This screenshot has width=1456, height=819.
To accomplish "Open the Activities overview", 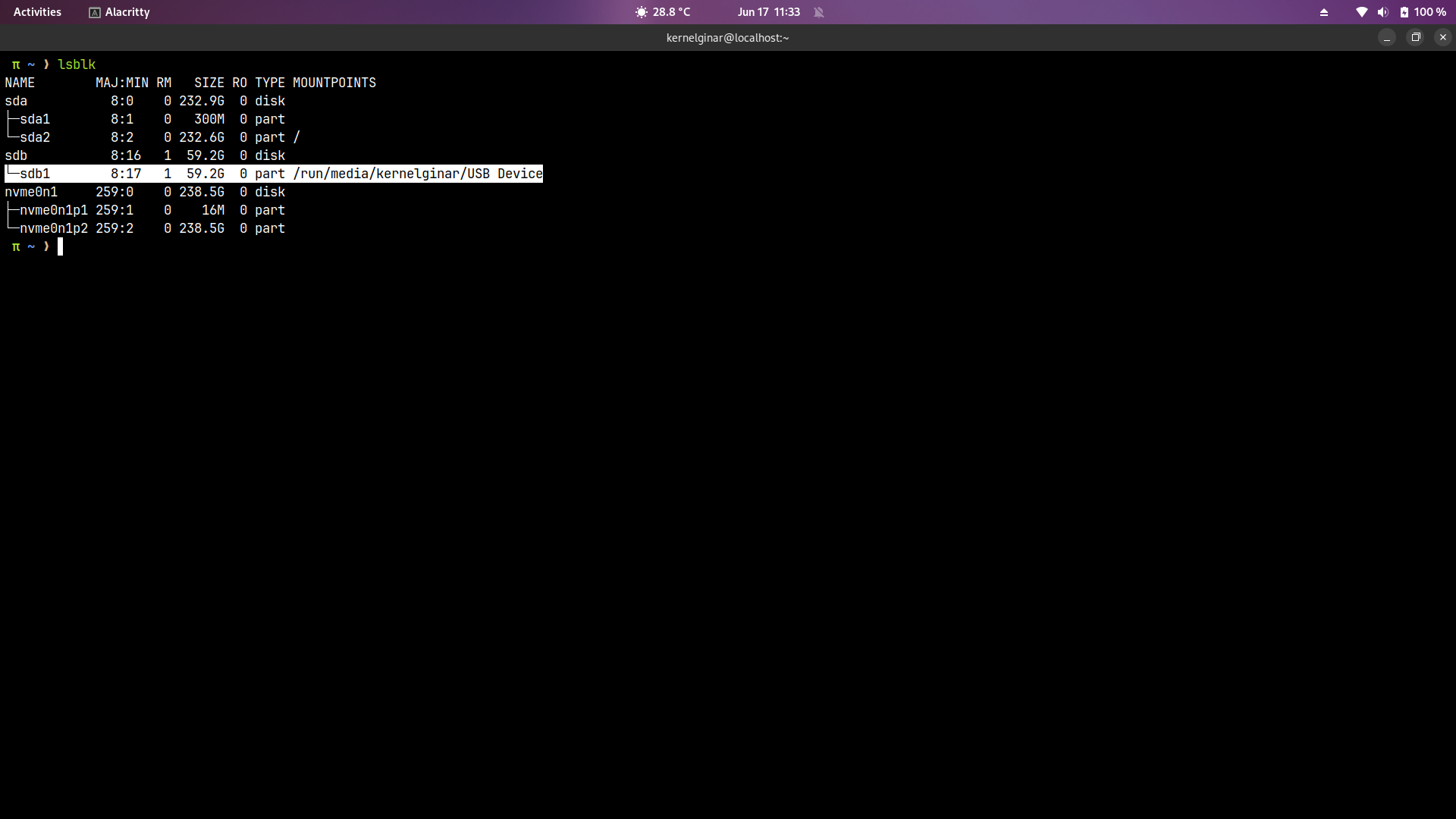I will [37, 12].
